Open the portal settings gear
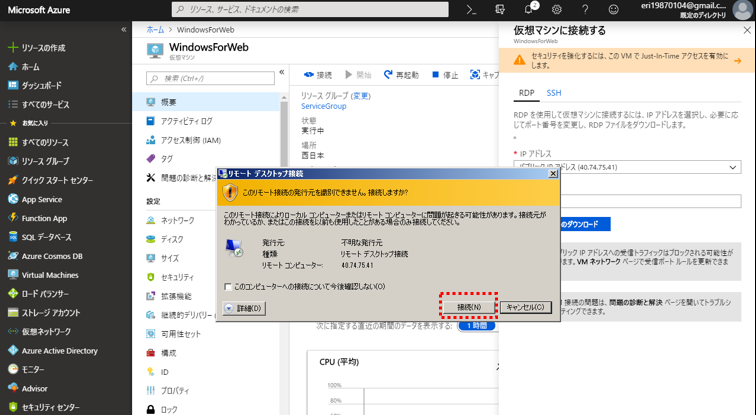Screen dimensions: 756x415 (557, 10)
